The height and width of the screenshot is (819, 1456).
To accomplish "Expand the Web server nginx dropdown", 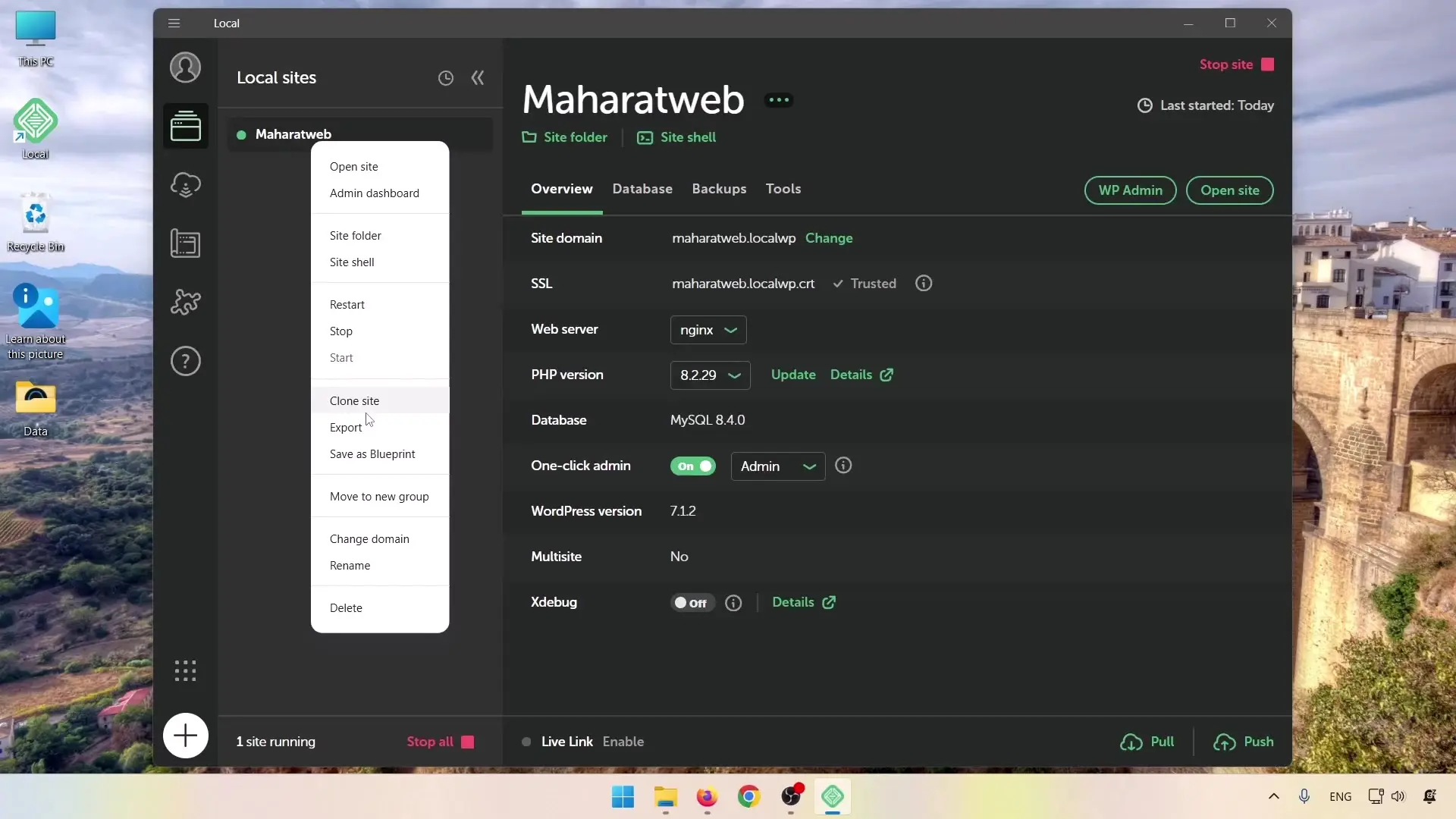I will pyautogui.click(x=708, y=330).
